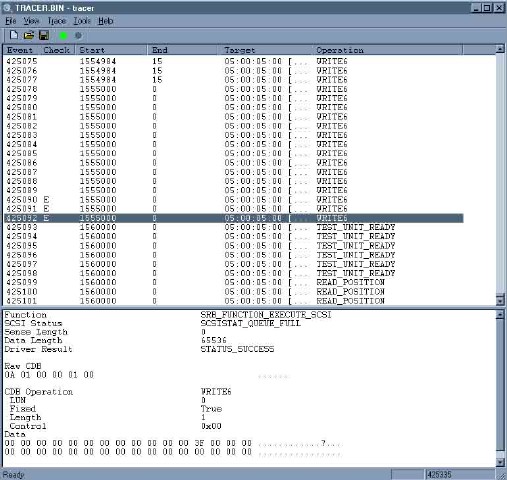
Task: Open the Tools menu
Action: point(82,21)
